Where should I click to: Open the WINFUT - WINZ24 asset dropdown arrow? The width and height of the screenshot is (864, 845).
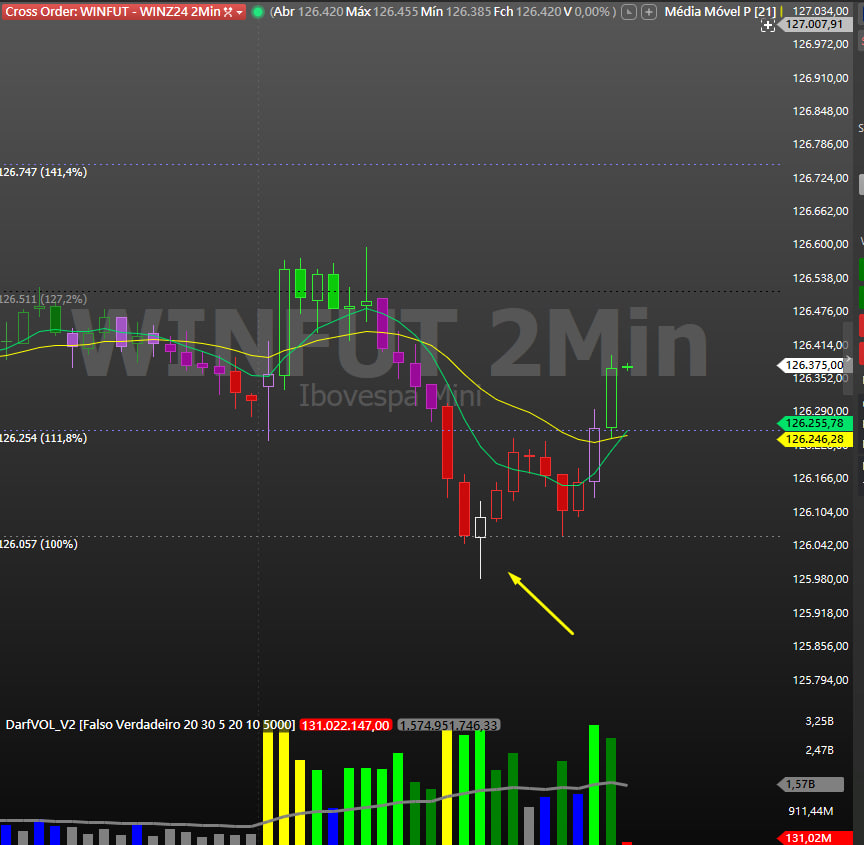(239, 12)
